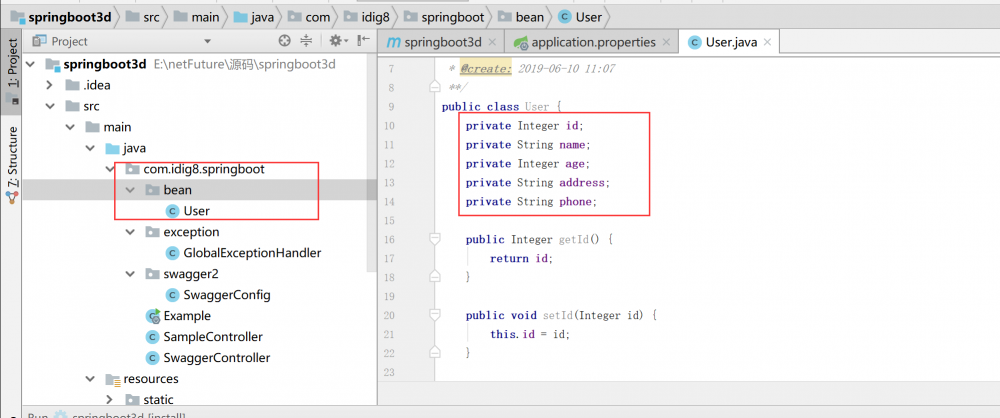This screenshot has width=1000, height=418.
Task: Click 'public class User {' declaration
Action: pos(501,107)
